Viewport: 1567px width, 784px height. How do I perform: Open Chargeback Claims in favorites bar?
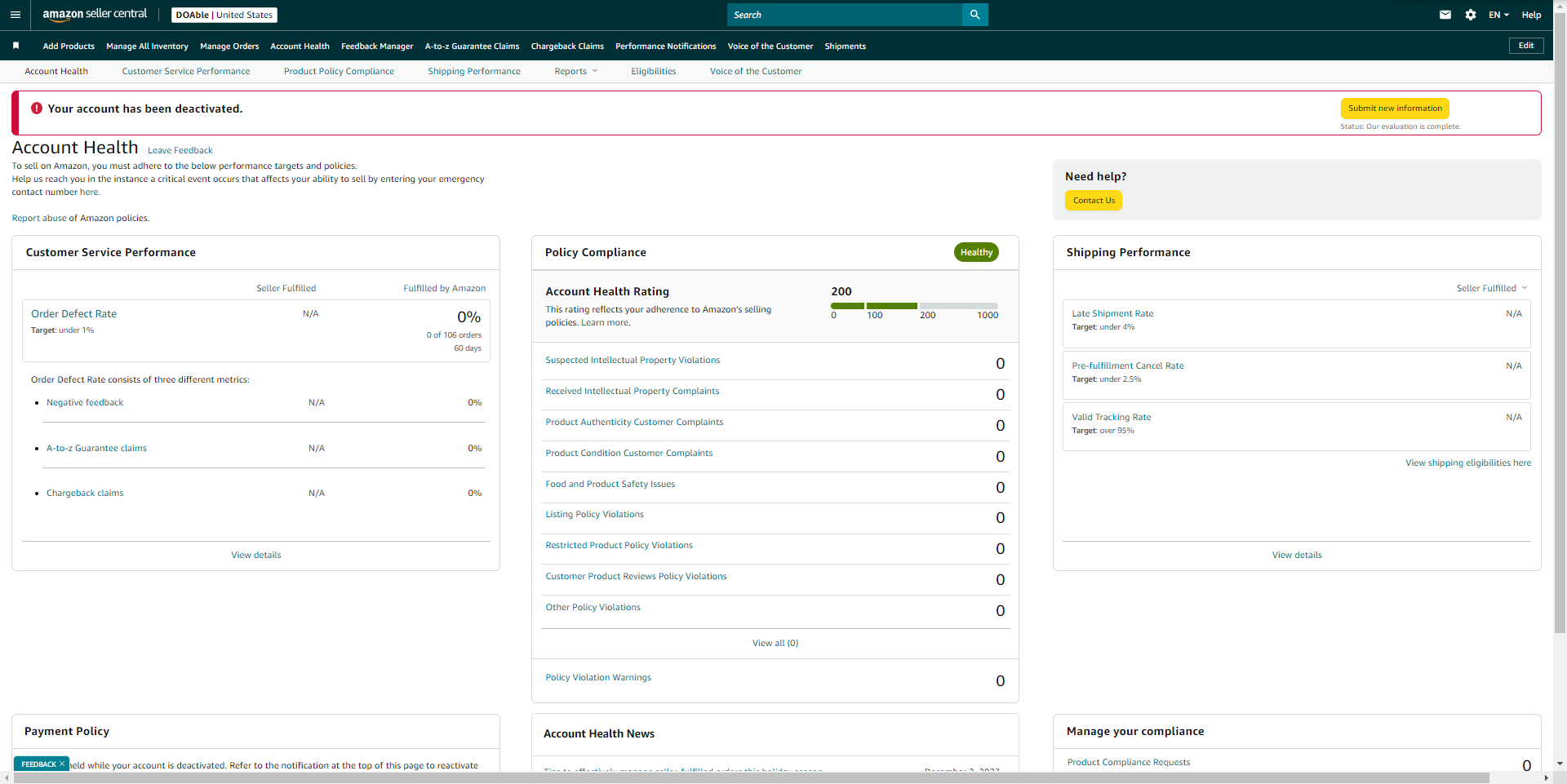567,47
